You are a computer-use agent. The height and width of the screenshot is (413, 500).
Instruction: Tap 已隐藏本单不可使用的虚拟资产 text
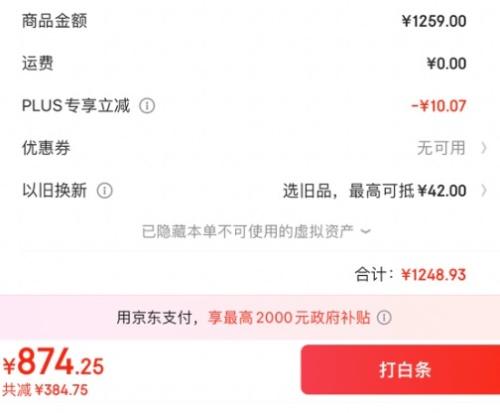point(247,231)
